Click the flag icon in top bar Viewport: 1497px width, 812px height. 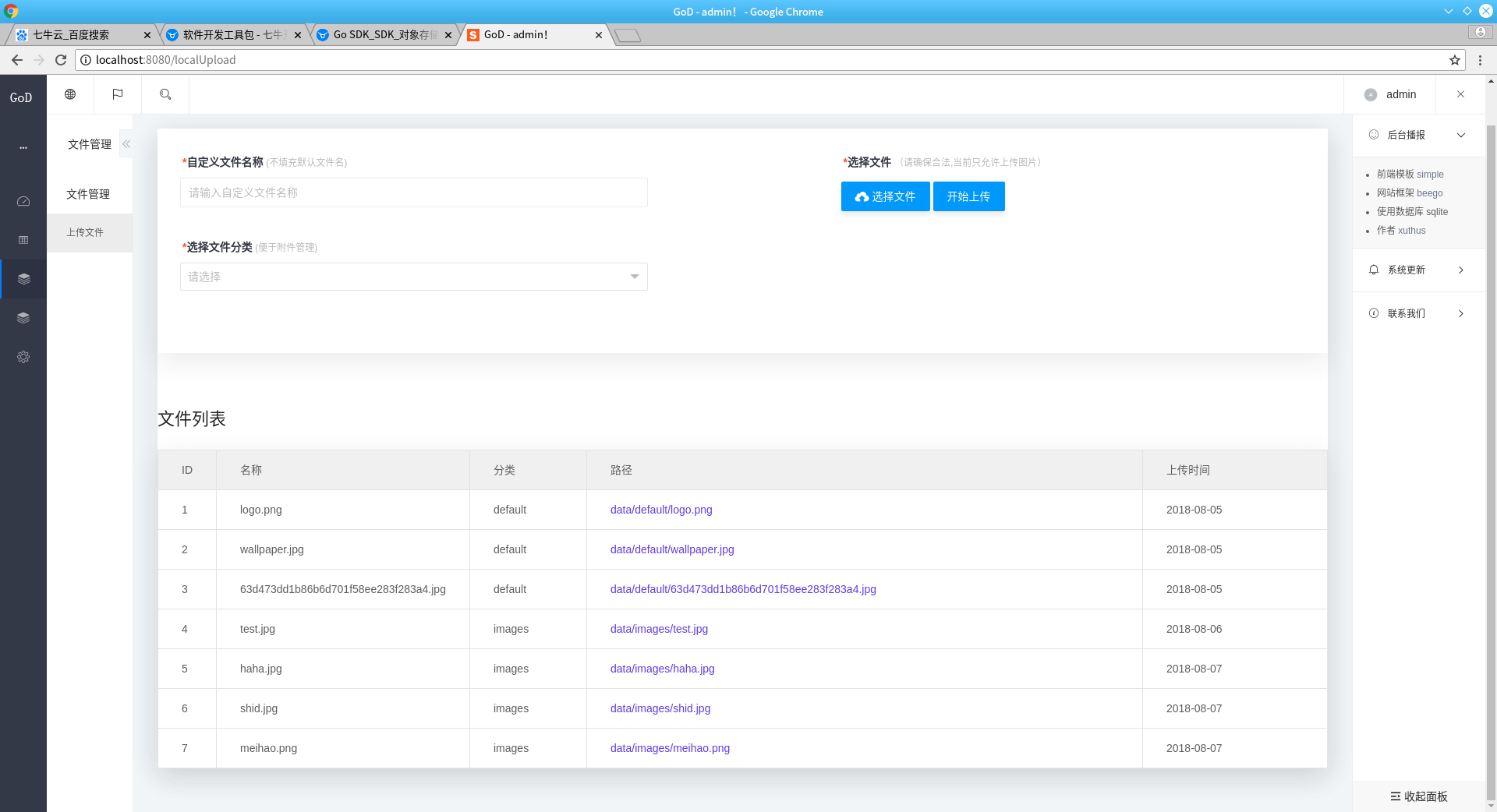(118, 94)
